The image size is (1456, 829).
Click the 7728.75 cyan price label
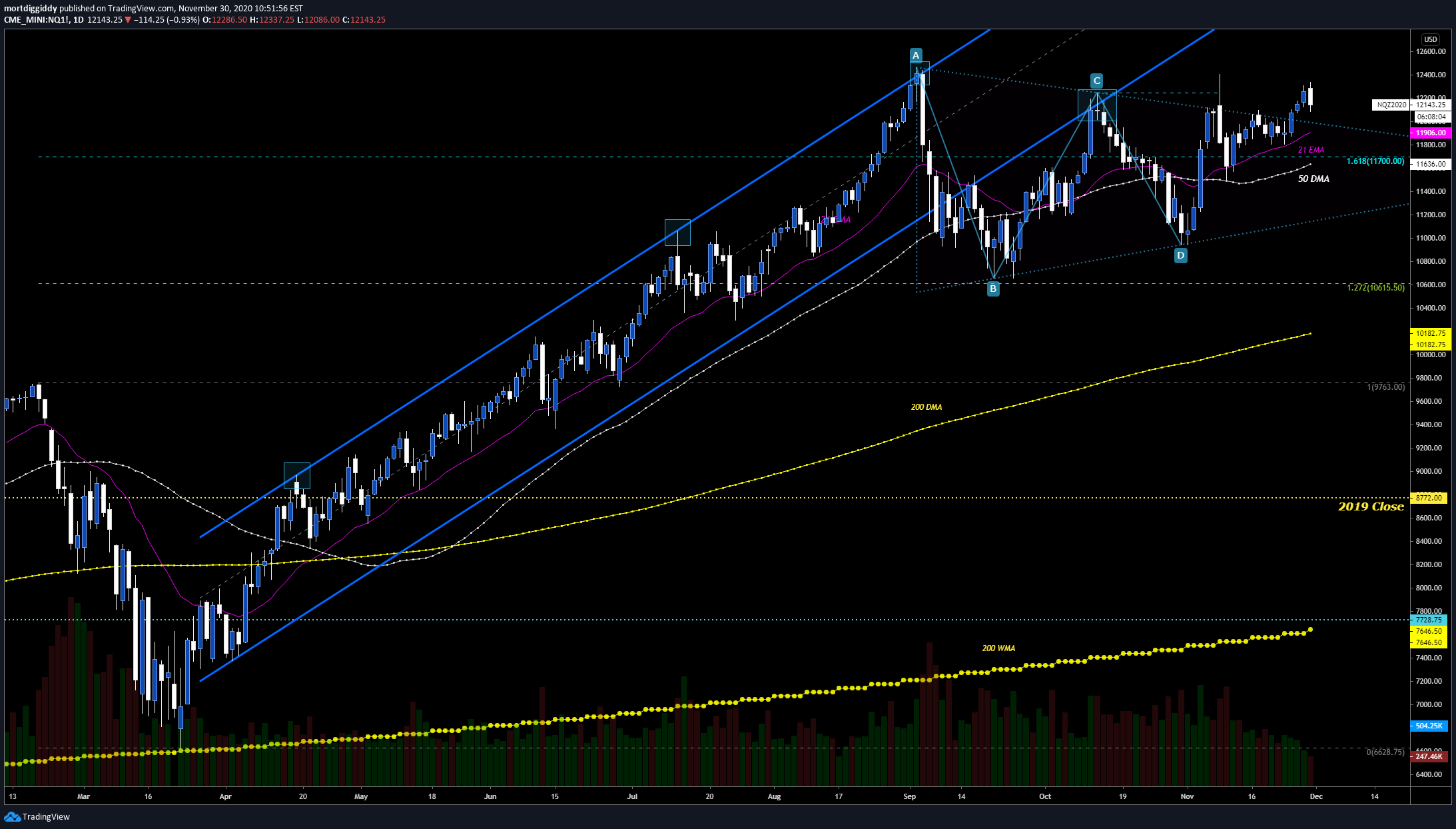(x=1429, y=620)
